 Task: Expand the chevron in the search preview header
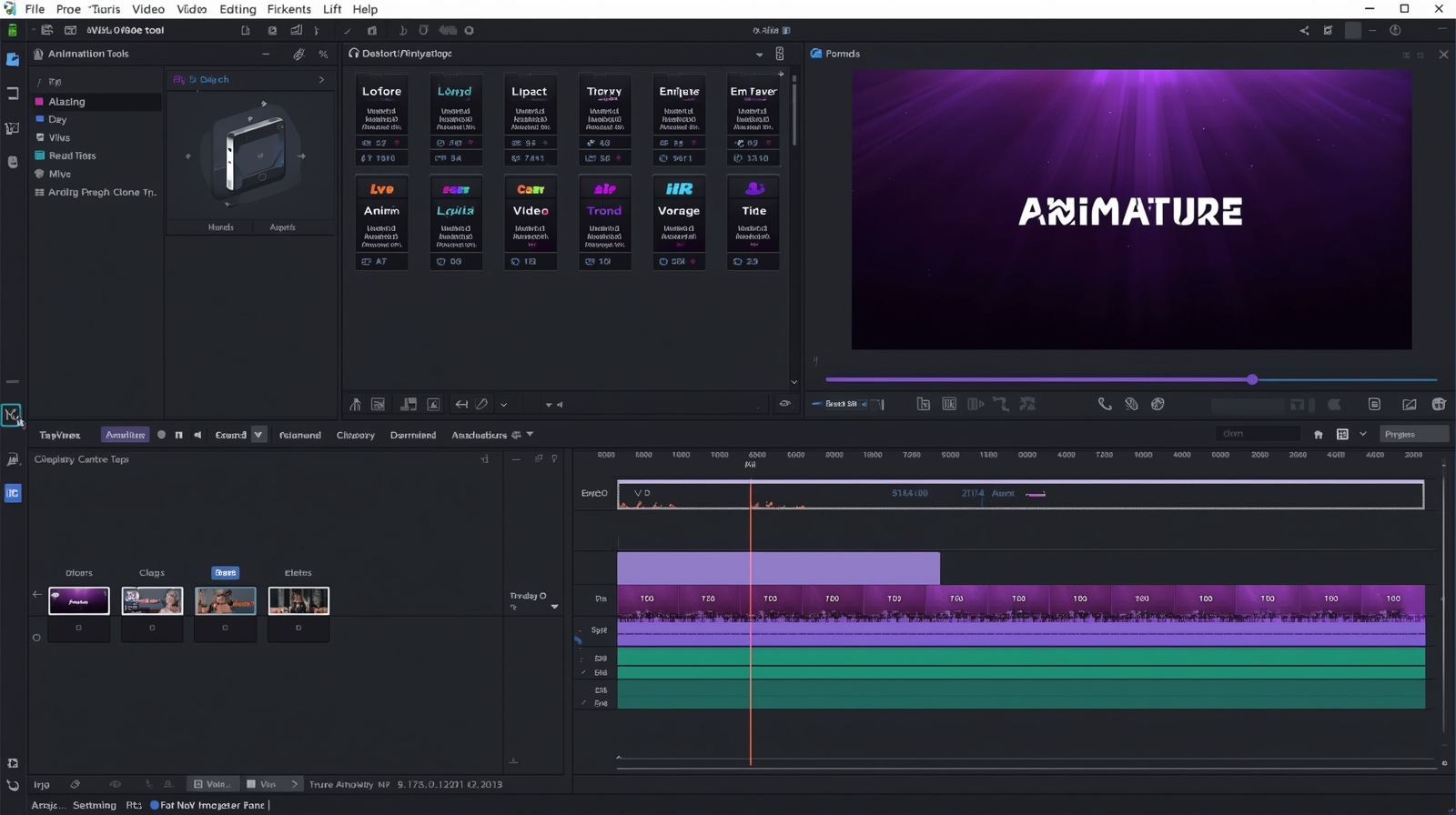321,80
